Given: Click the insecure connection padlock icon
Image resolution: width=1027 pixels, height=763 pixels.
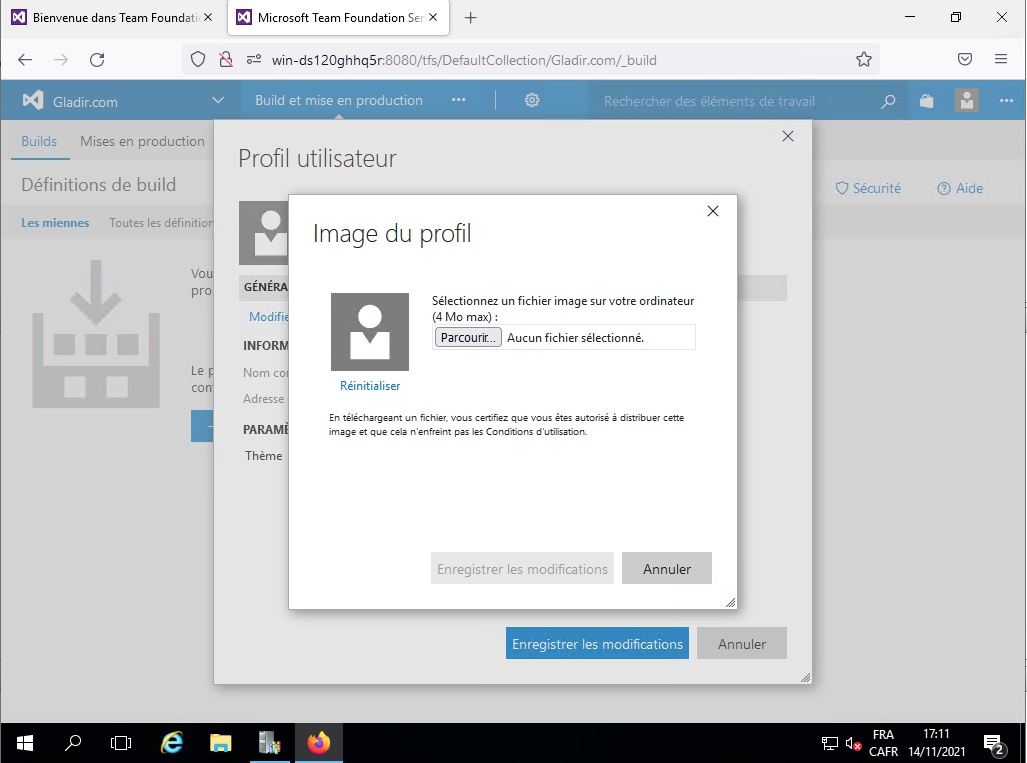Looking at the screenshot, I should pyautogui.click(x=226, y=60).
